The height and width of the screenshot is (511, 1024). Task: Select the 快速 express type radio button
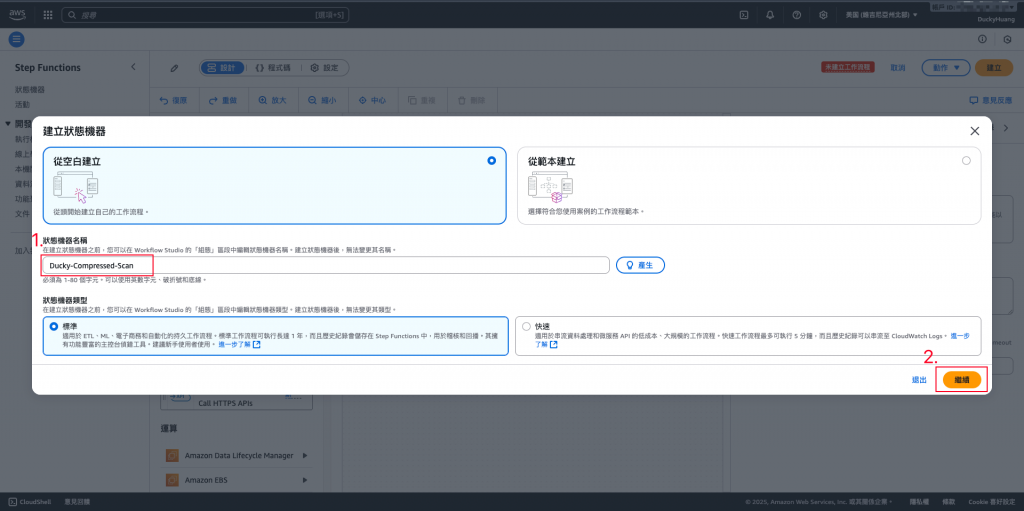526,325
